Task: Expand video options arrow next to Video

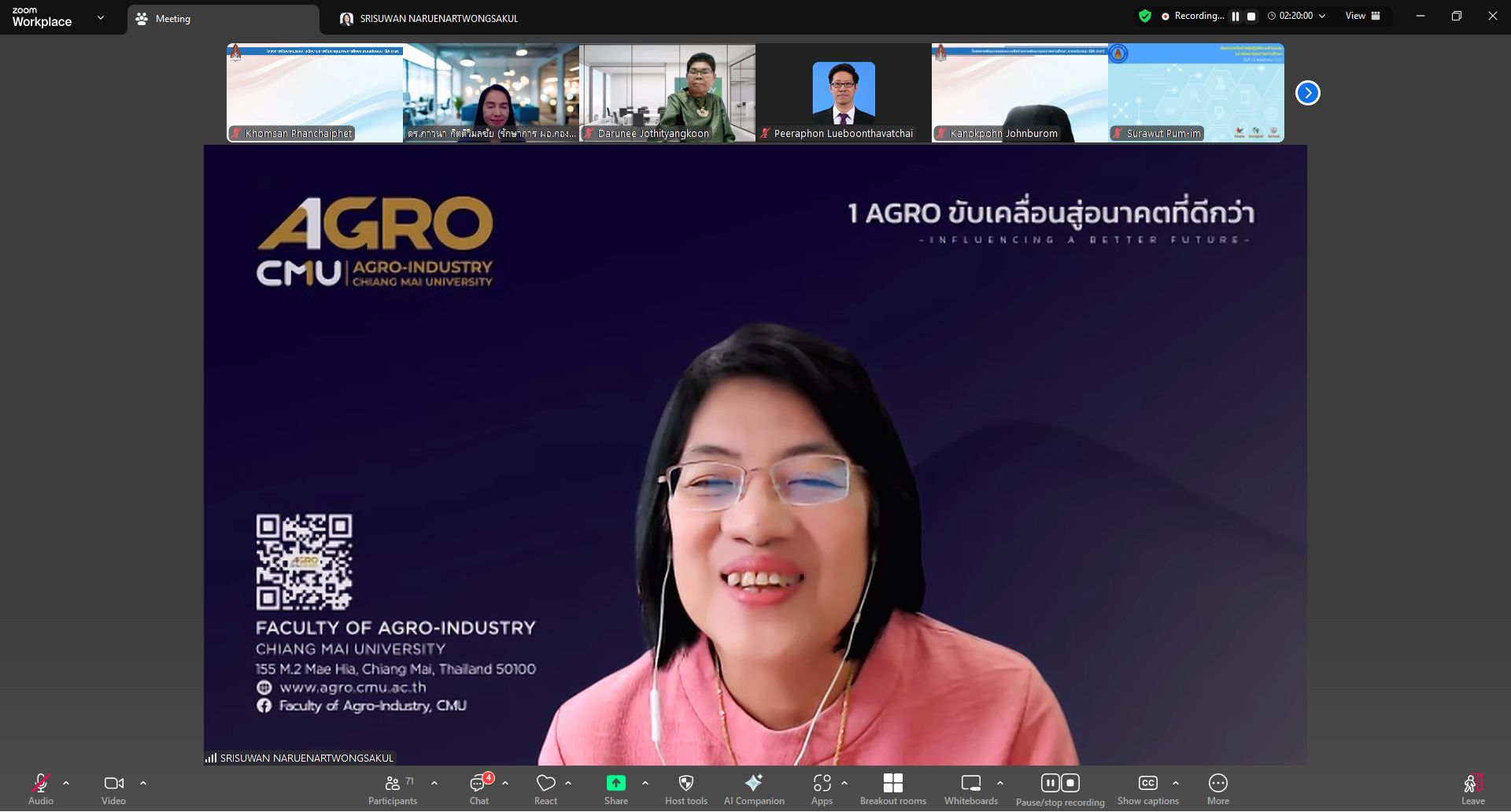Action: [x=143, y=784]
